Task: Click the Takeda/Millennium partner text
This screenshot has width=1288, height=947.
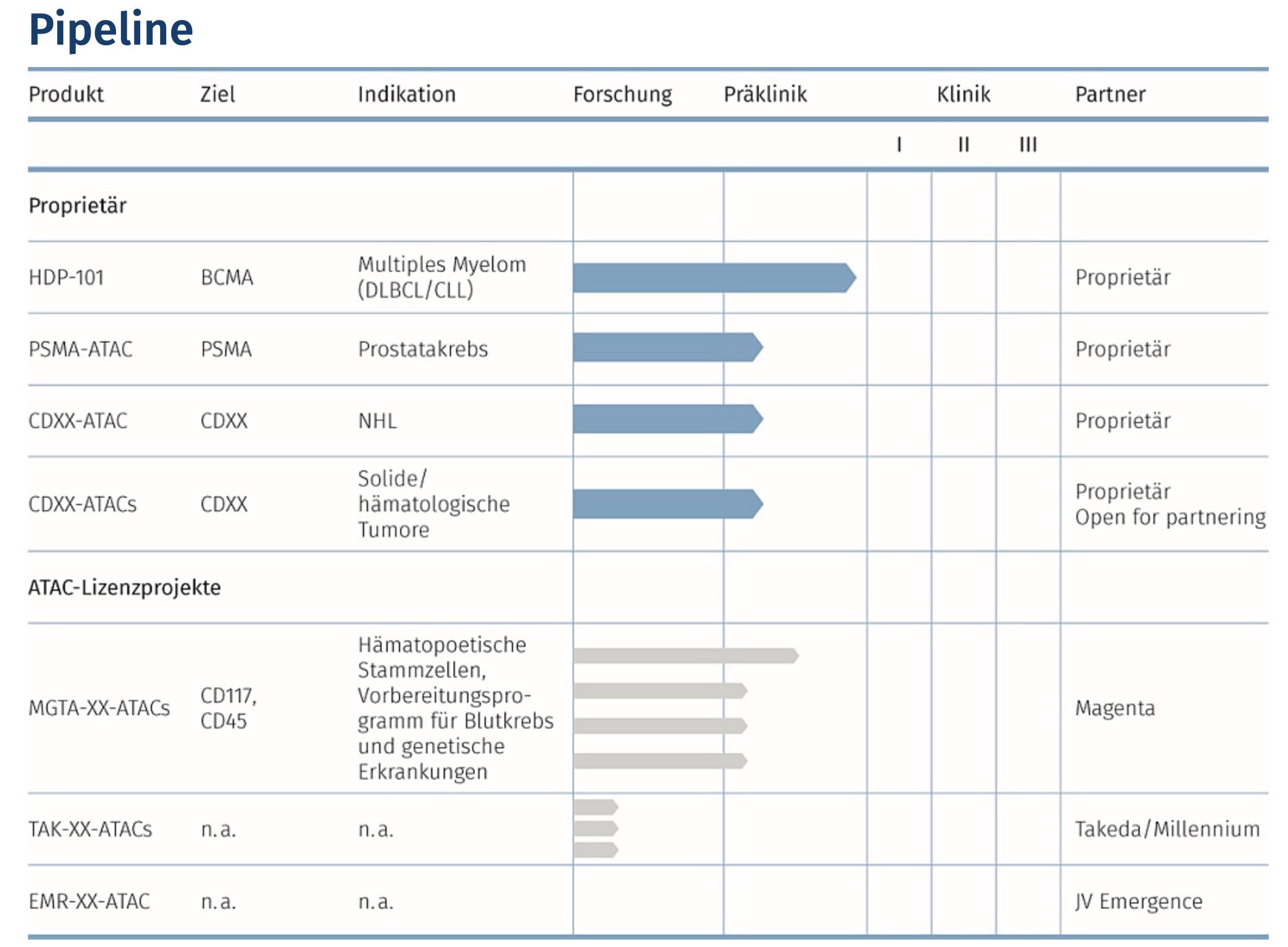Action: 1167,829
